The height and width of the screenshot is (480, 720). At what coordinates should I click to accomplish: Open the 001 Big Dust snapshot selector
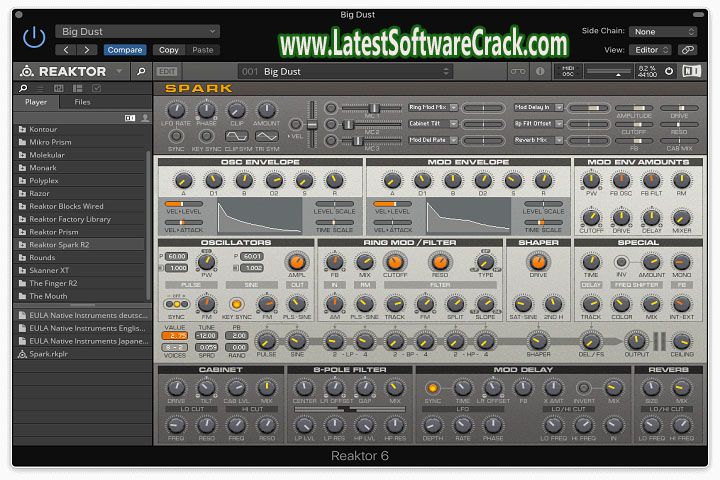[345, 71]
